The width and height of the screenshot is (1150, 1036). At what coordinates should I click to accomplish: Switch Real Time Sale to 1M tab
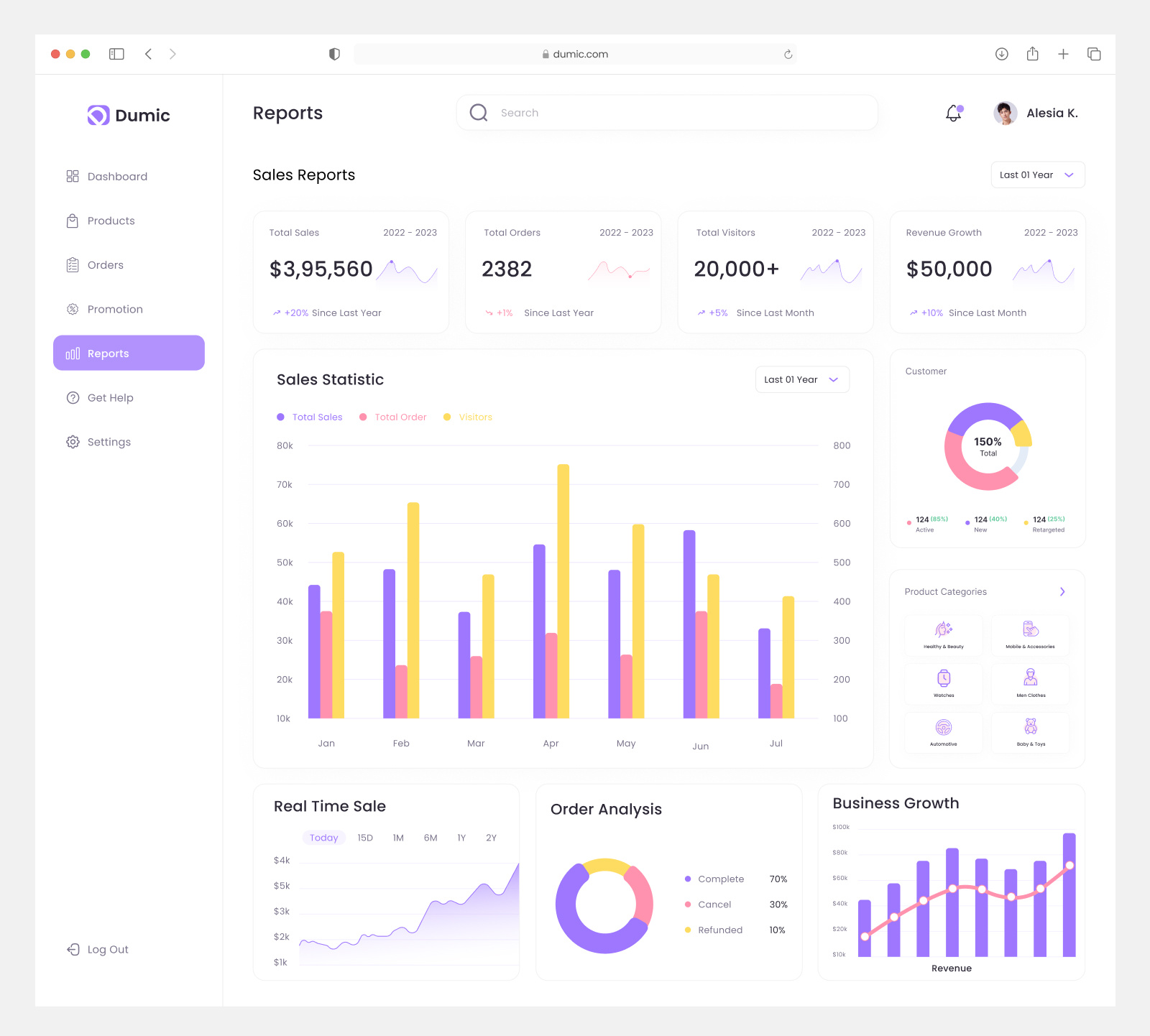click(x=397, y=837)
